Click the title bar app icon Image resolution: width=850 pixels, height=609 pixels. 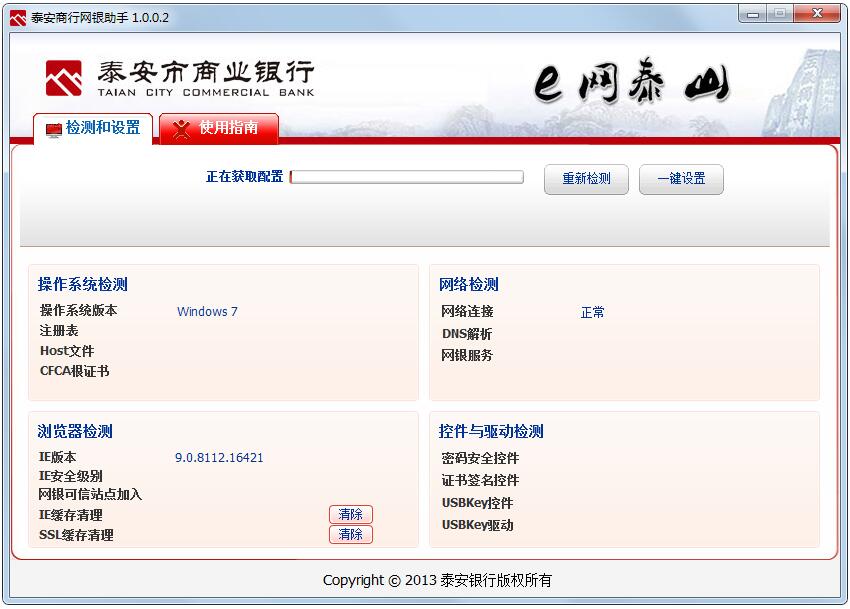(x=18, y=18)
